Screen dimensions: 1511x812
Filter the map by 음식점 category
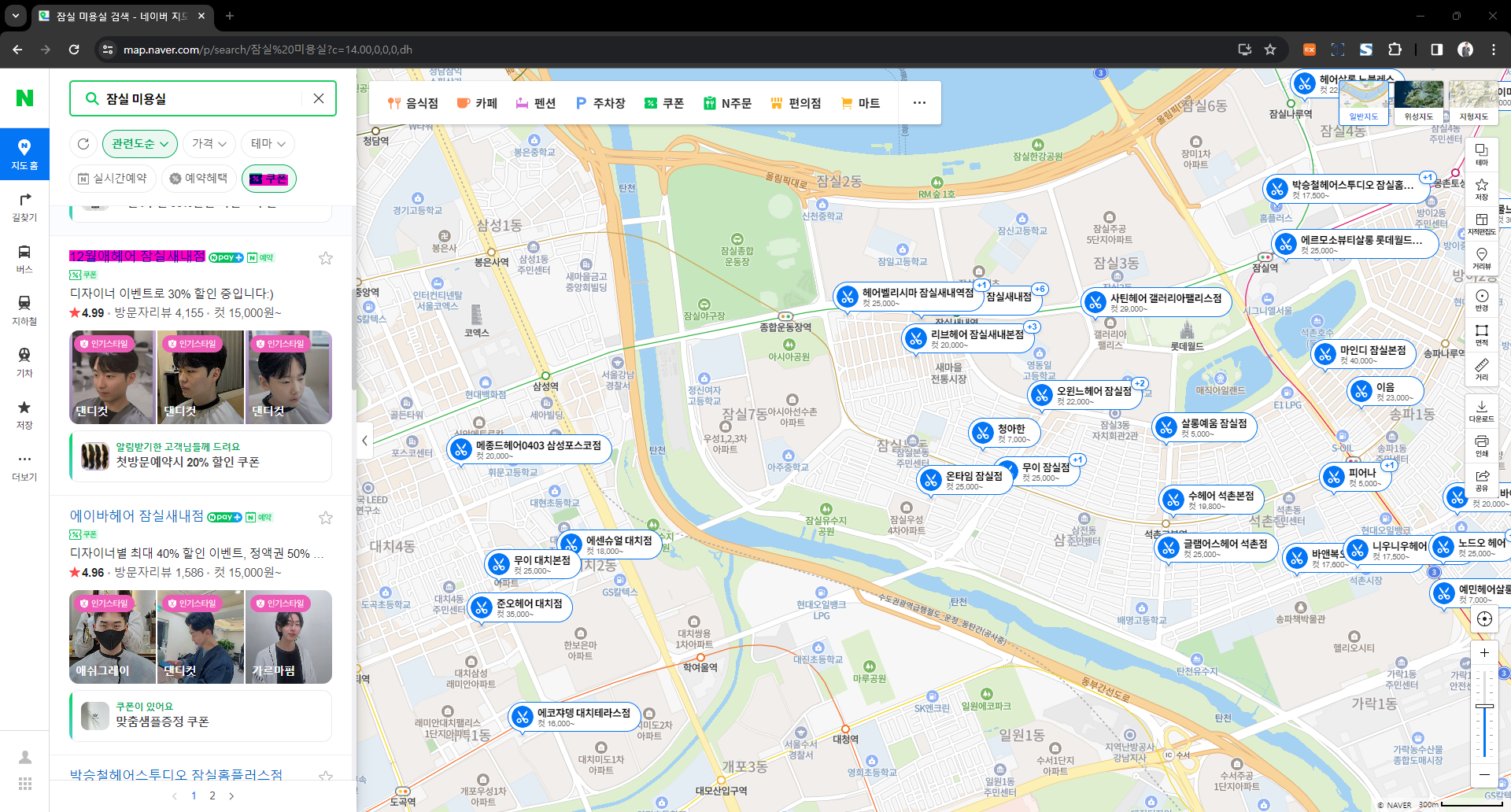[413, 103]
